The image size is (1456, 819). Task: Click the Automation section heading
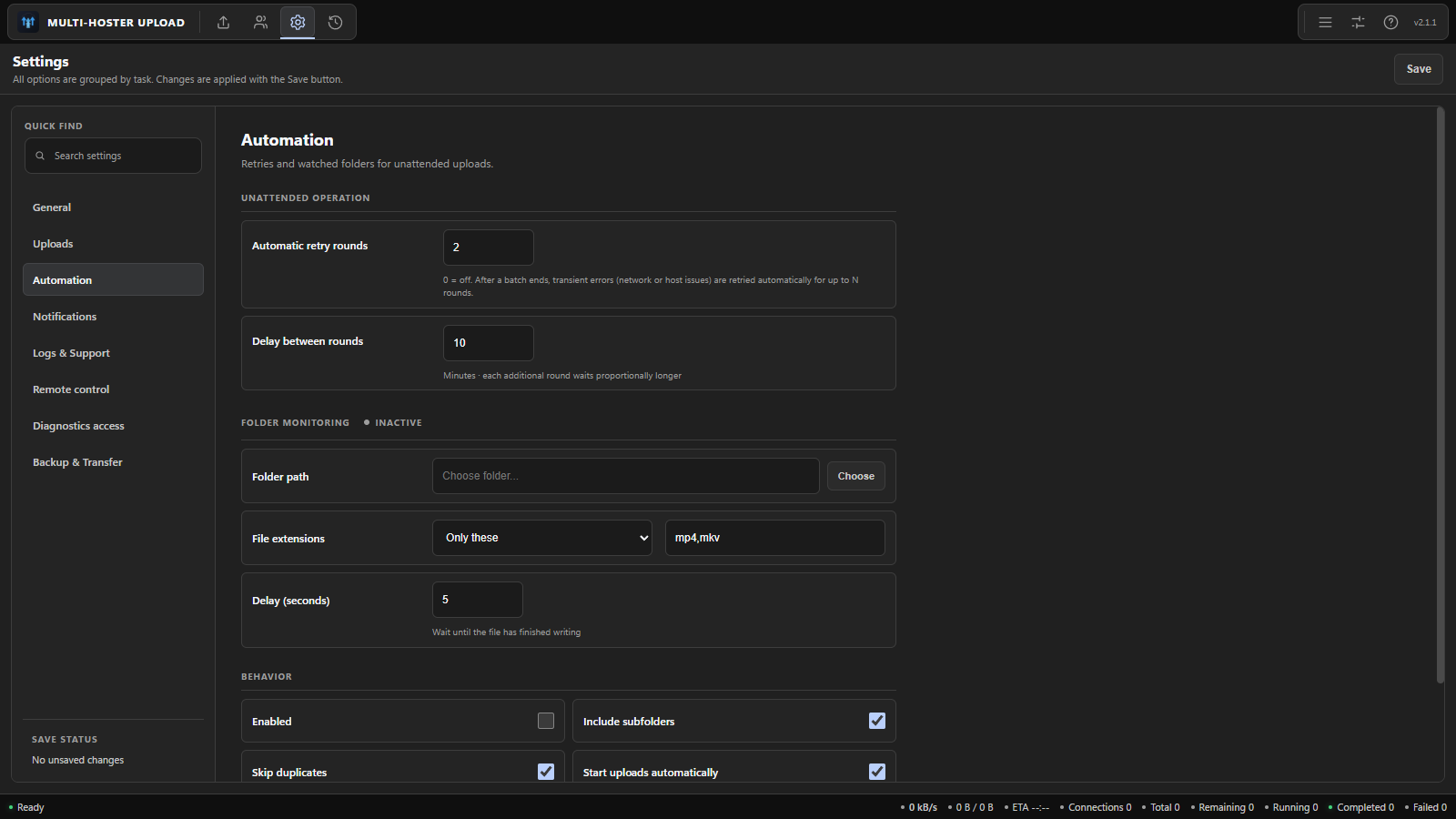(x=288, y=140)
